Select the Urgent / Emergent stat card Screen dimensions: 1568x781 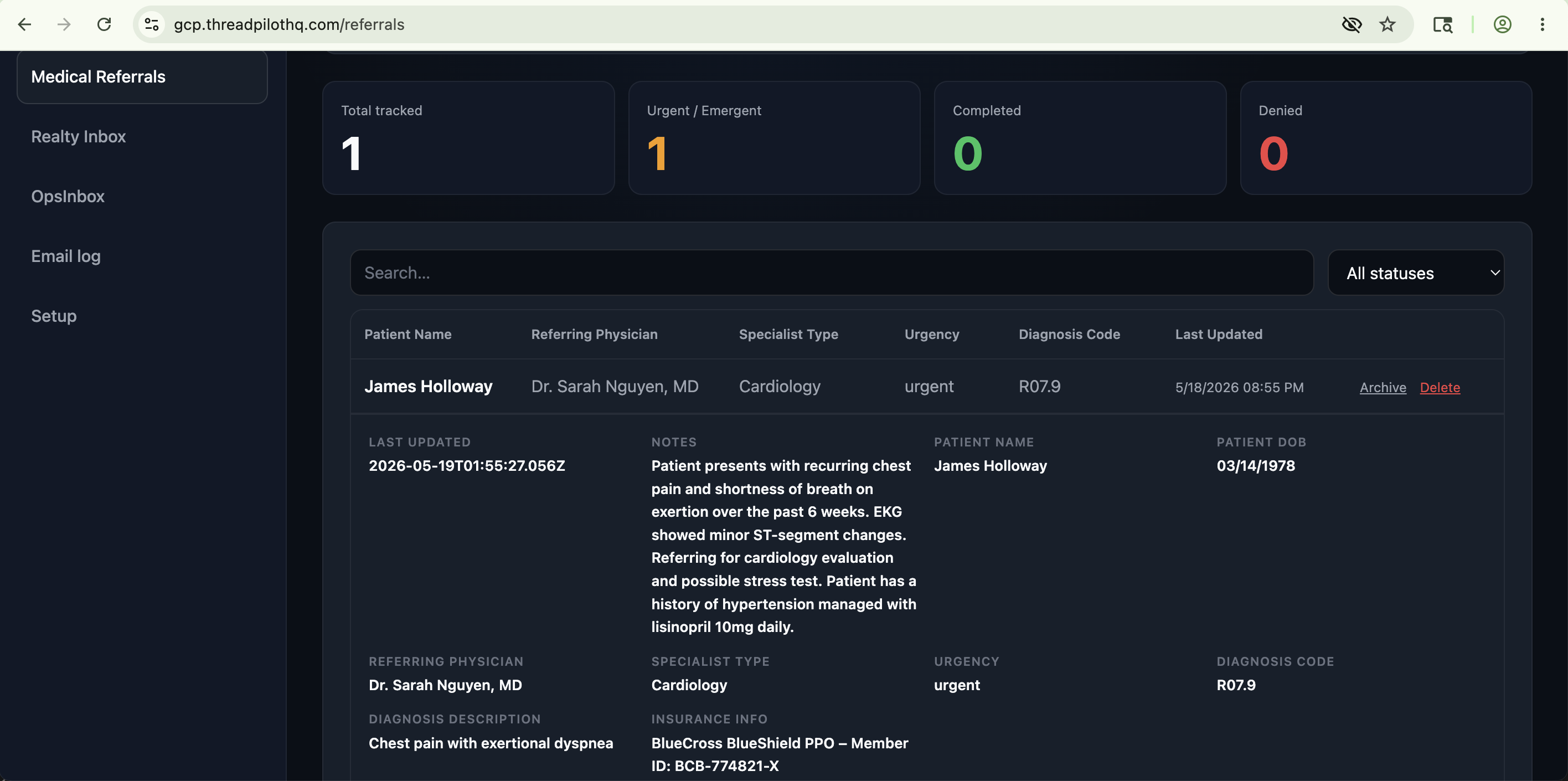click(x=774, y=138)
